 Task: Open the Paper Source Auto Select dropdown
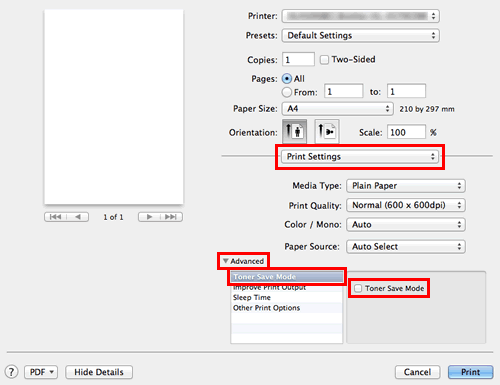pyautogui.click(x=406, y=247)
